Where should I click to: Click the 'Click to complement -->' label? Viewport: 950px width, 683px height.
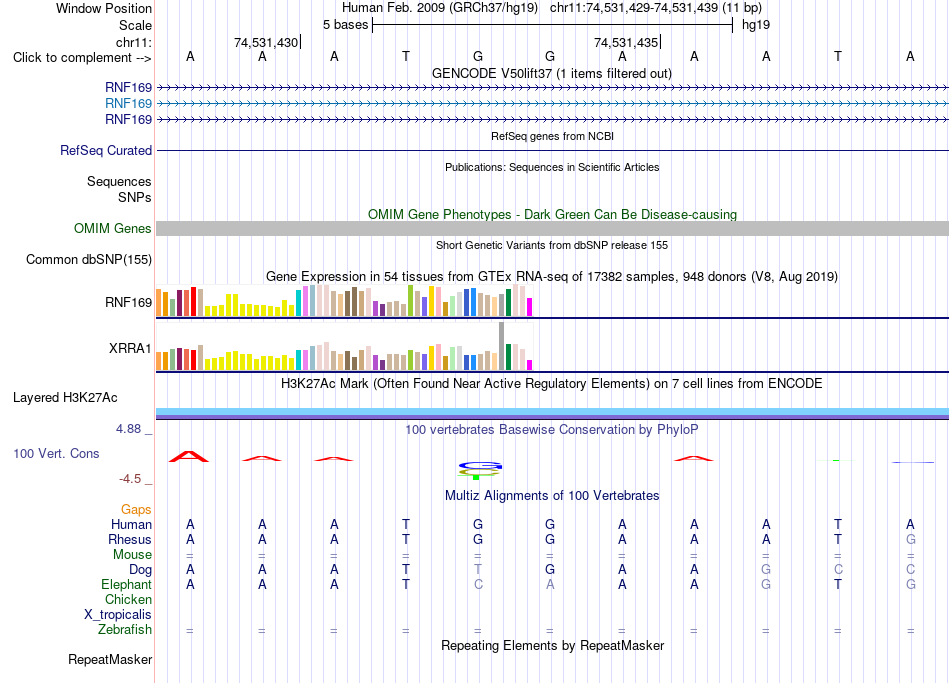point(82,58)
